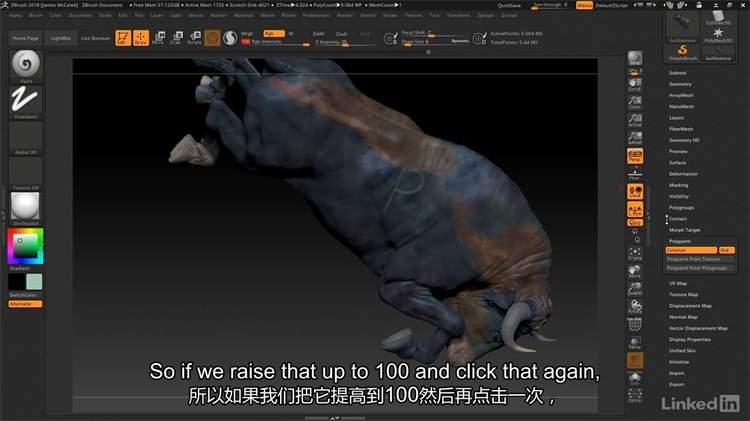Toggle Solo mode icon
Viewport: 750px width, 421px height.
pyautogui.click(x=635, y=379)
